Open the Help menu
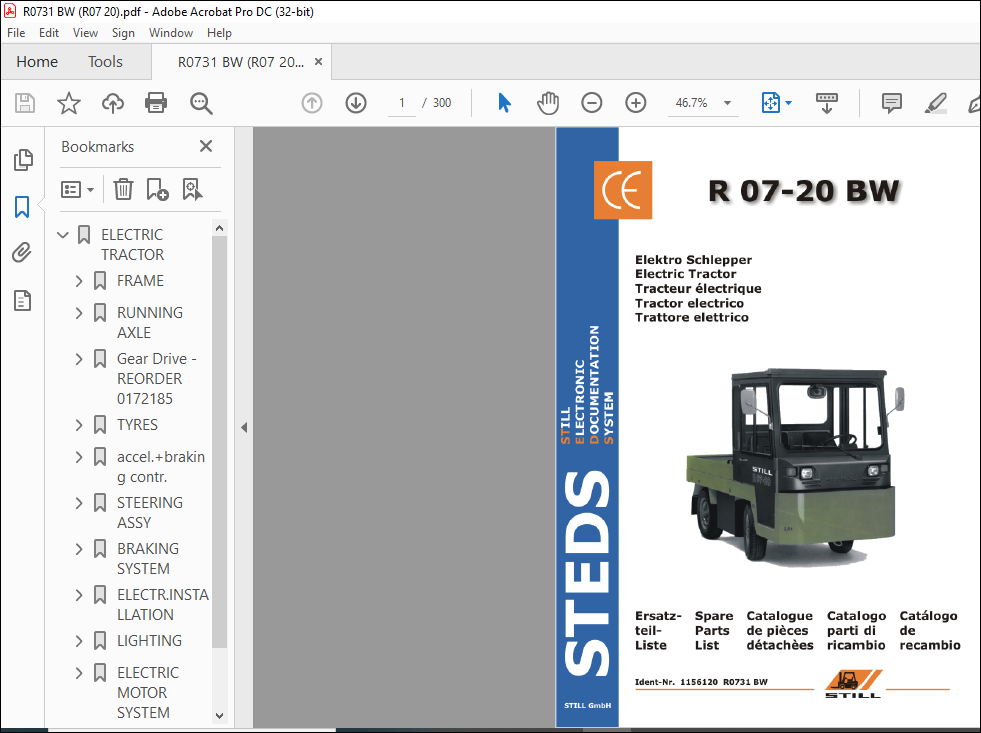This screenshot has height=733, width=981. (x=219, y=33)
